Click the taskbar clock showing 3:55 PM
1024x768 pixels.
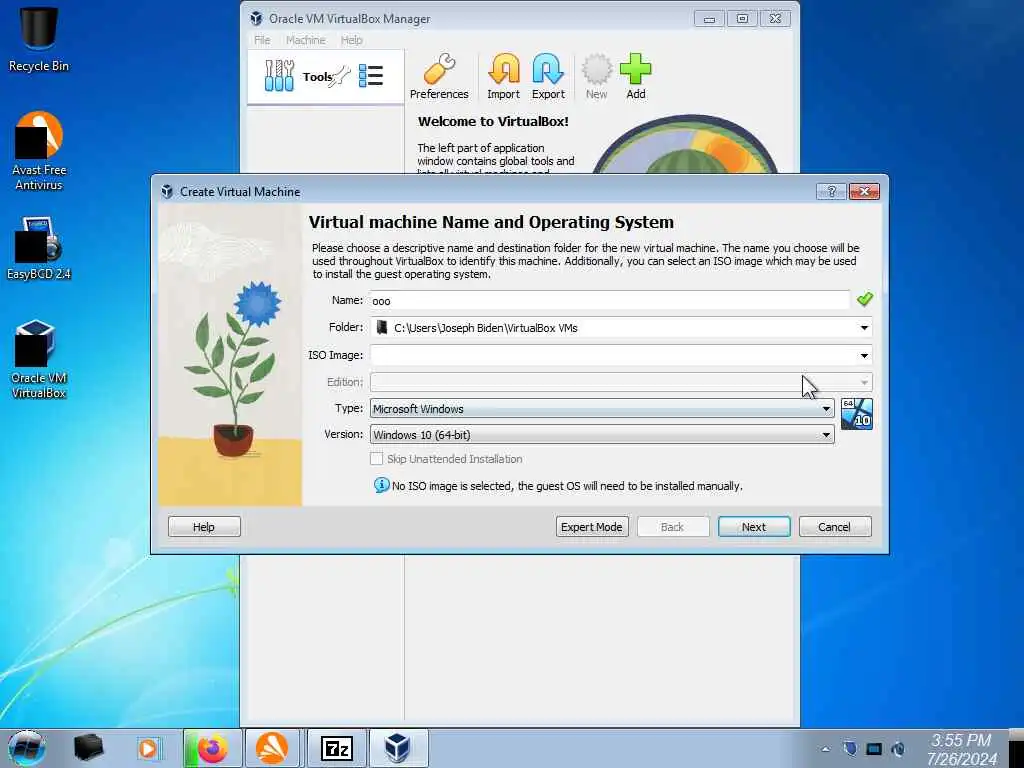click(961, 749)
